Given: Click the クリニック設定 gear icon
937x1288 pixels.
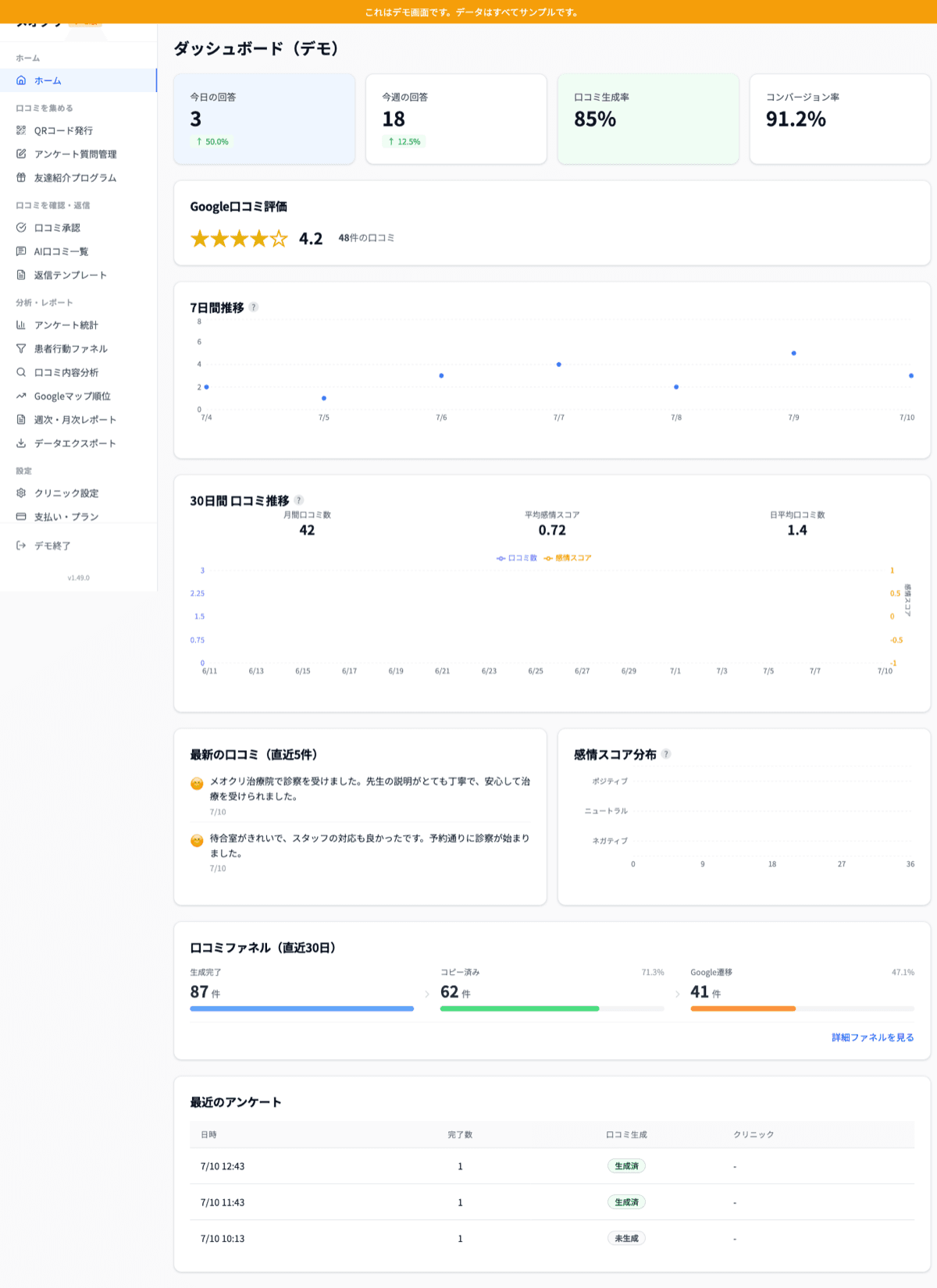Looking at the screenshot, I should tap(21, 493).
